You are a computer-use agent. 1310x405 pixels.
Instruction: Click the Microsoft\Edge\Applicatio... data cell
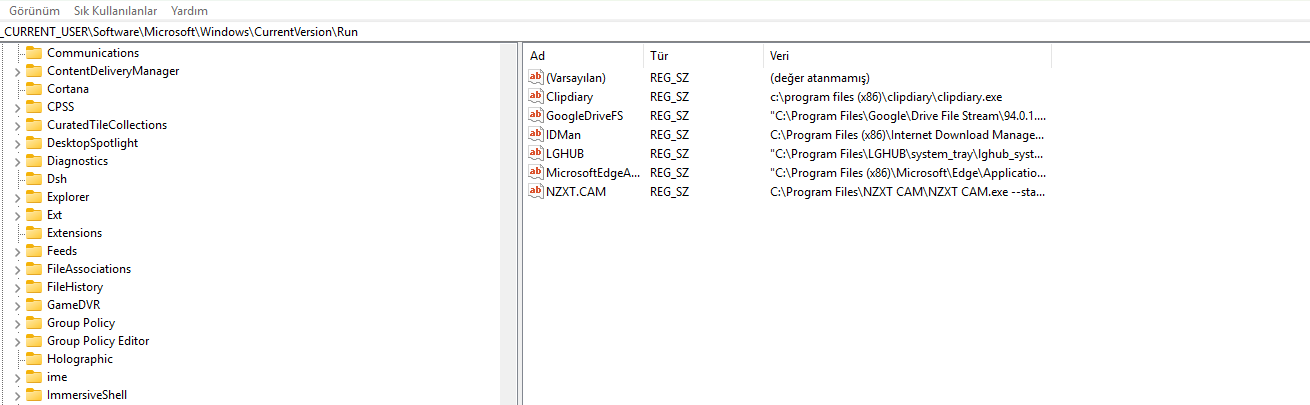pyautogui.click(x=907, y=173)
